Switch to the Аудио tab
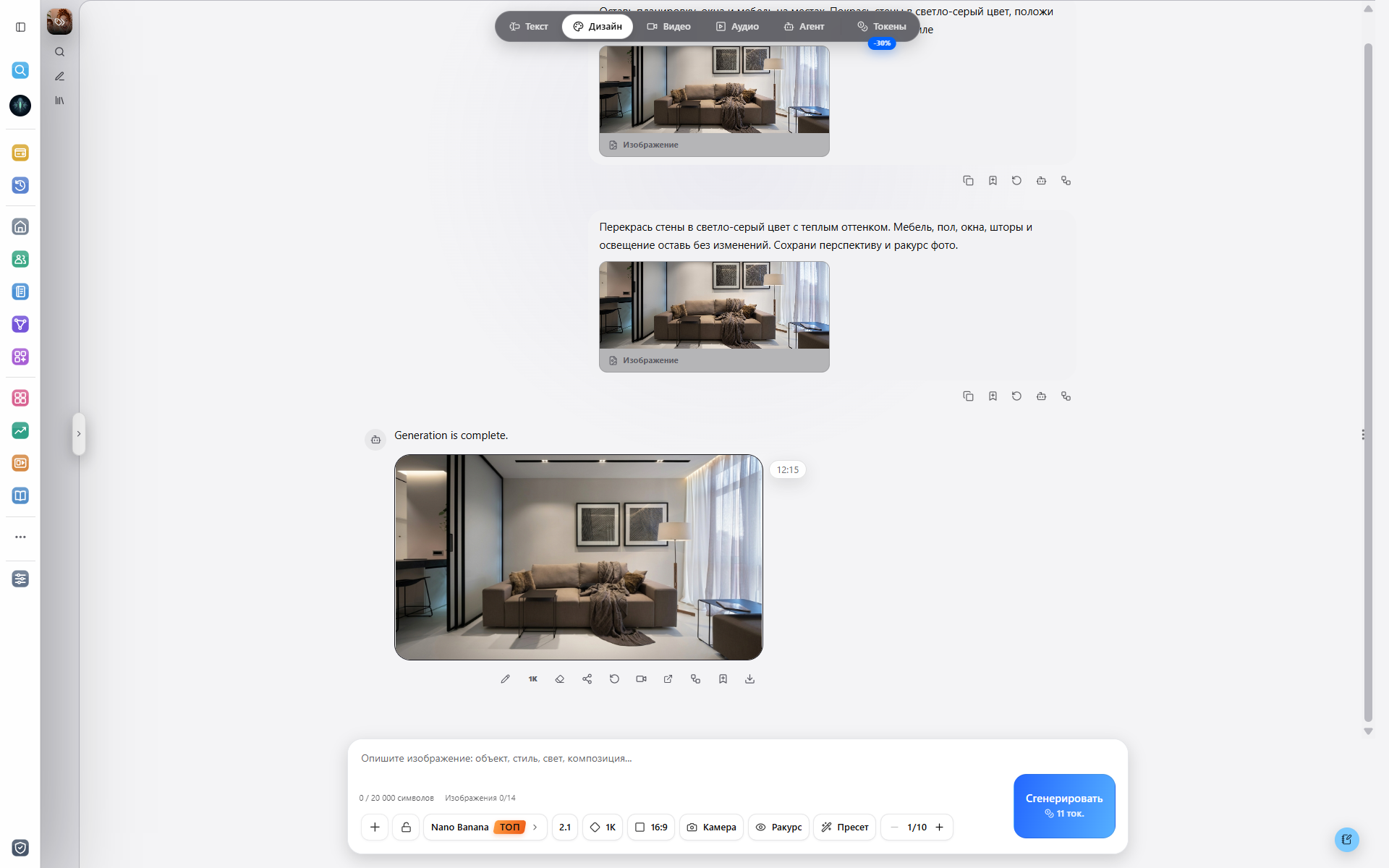 tap(737, 27)
